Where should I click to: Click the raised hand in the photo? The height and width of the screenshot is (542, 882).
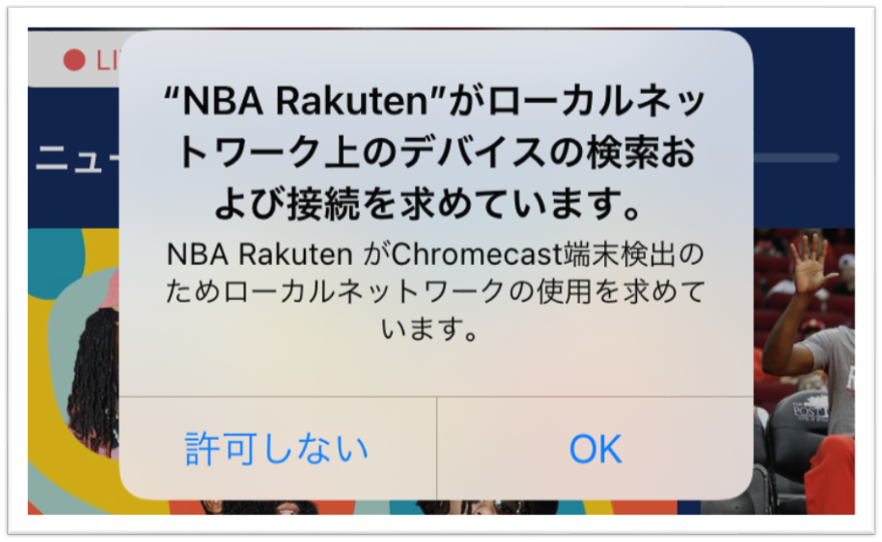point(811,262)
